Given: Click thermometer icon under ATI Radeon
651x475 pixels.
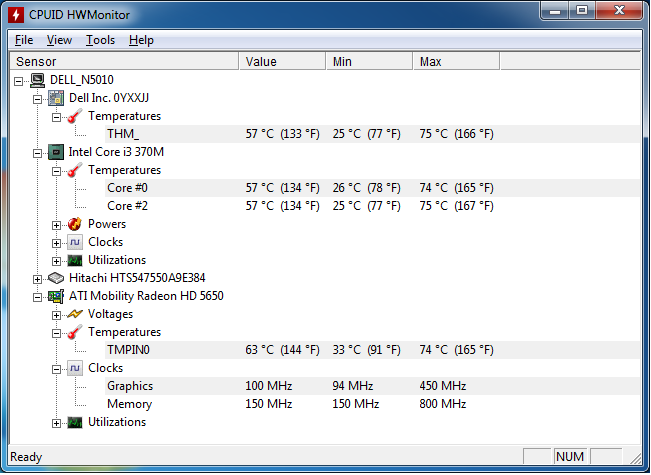Looking at the screenshot, I should point(75,332).
